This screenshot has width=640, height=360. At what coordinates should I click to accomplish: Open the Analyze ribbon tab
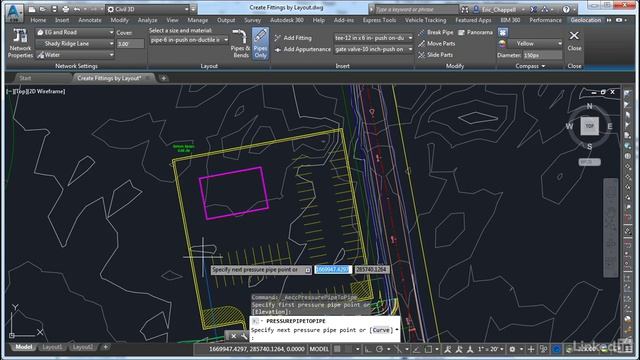click(147, 20)
